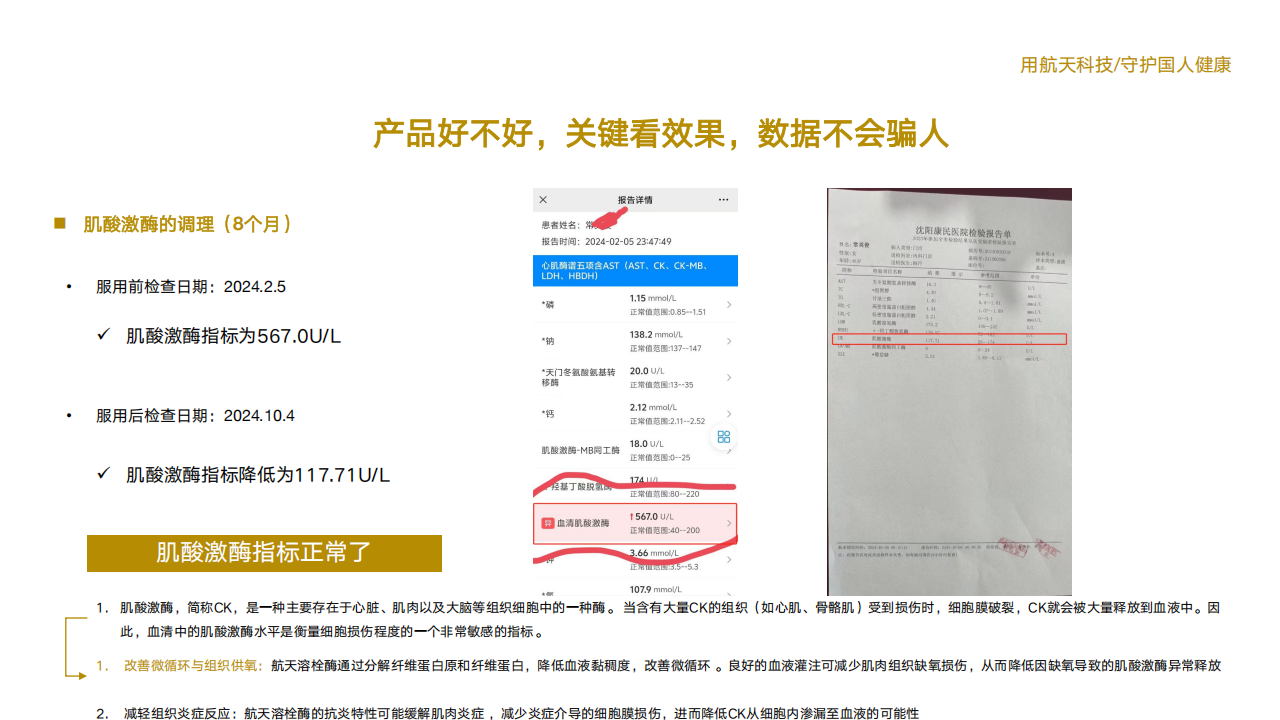This screenshot has height=720, width=1280.
Task: Click the 138.2 mmol/L sodium value
Action: (657, 335)
